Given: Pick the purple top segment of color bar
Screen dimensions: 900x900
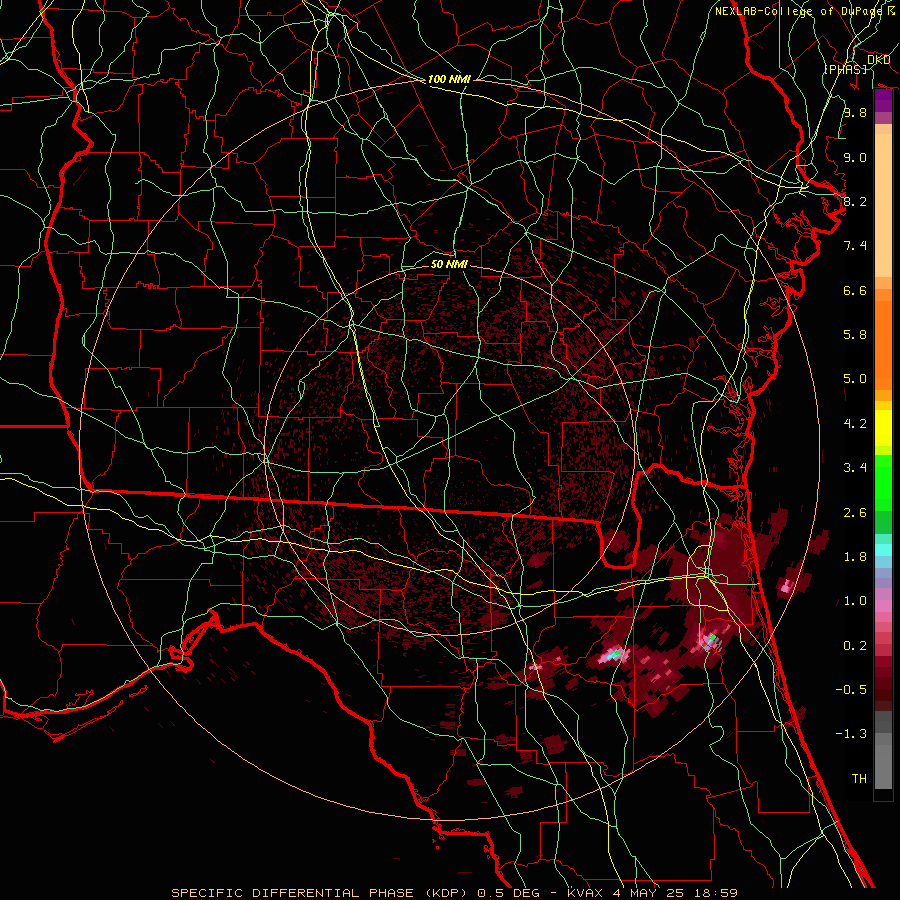Looking at the screenshot, I should coord(883,101).
